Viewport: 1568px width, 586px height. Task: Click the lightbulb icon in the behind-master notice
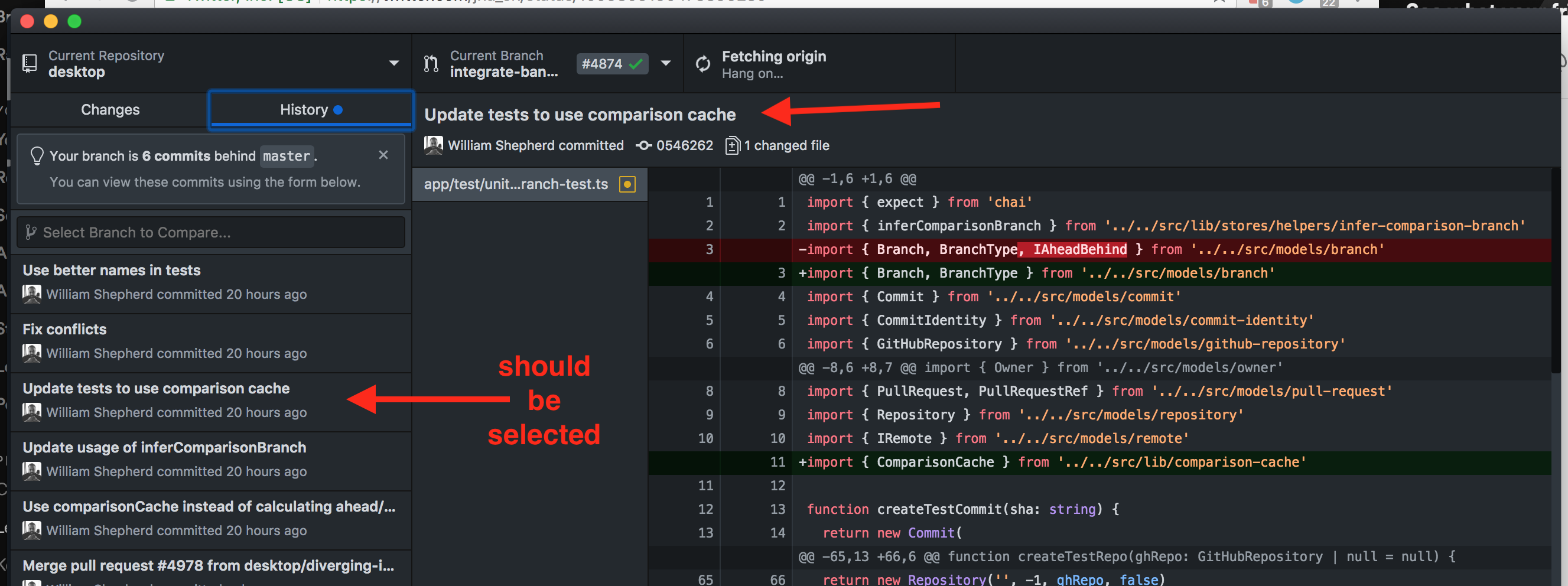tap(37, 156)
